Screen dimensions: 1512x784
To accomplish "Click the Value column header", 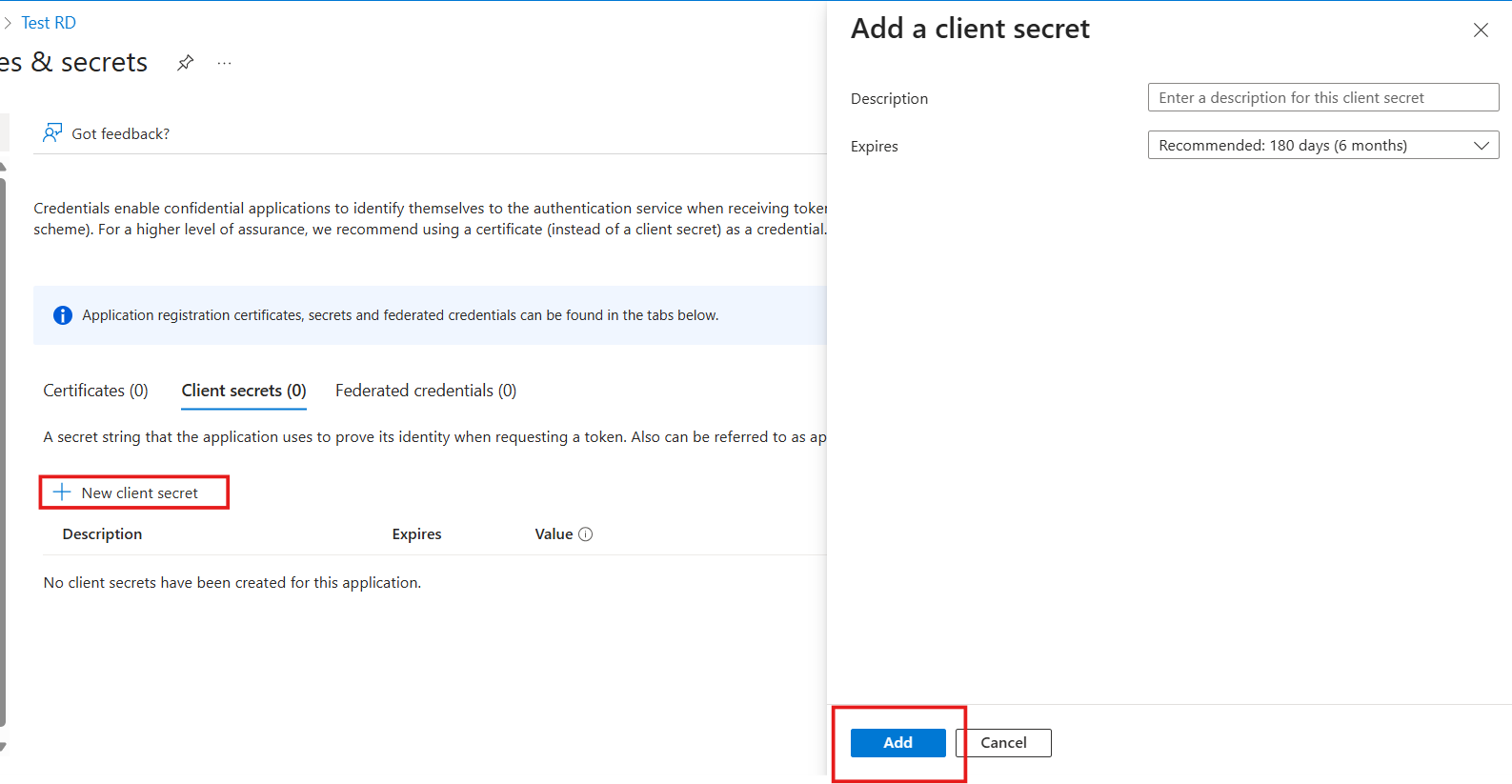I will click(x=554, y=534).
